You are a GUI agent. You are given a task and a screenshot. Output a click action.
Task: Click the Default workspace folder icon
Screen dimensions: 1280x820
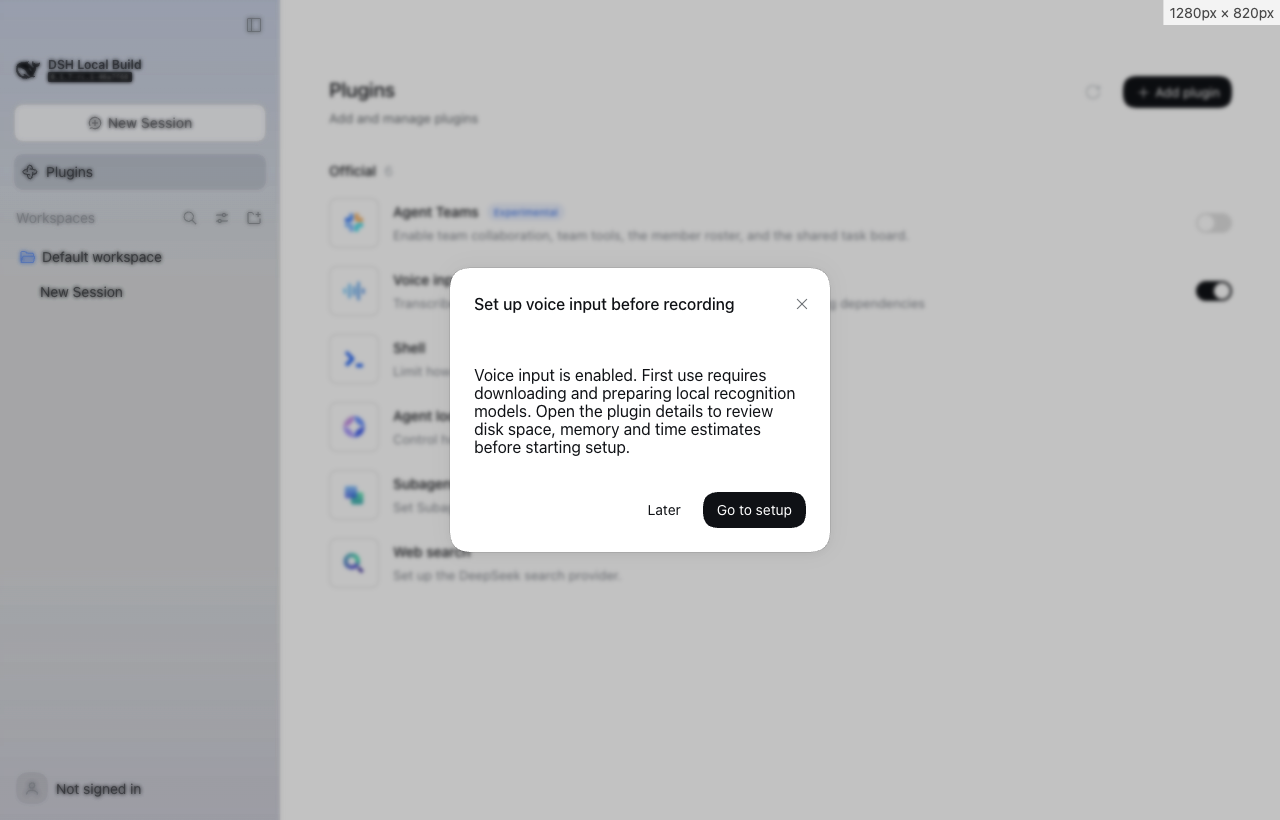click(27, 257)
